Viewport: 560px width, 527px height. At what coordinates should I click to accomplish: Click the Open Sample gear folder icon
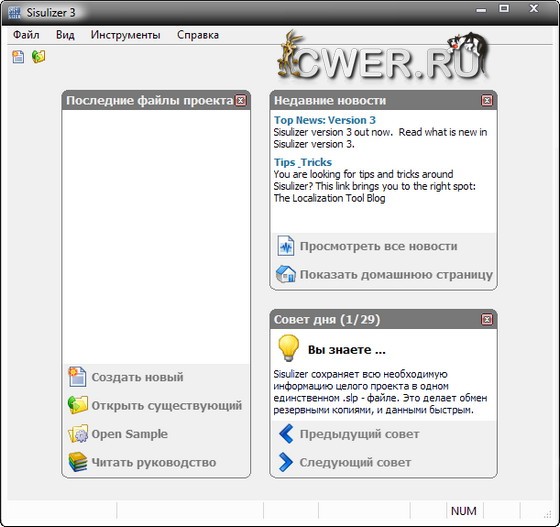pos(78,433)
